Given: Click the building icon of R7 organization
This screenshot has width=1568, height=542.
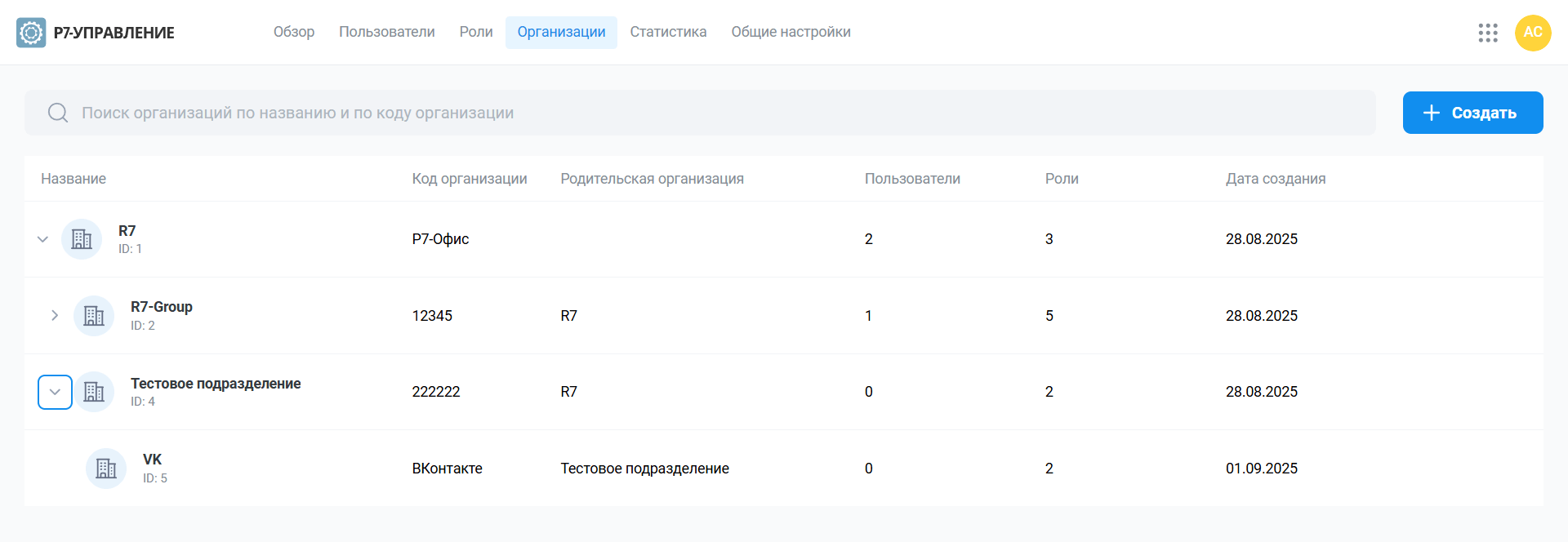Looking at the screenshot, I should 82,239.
